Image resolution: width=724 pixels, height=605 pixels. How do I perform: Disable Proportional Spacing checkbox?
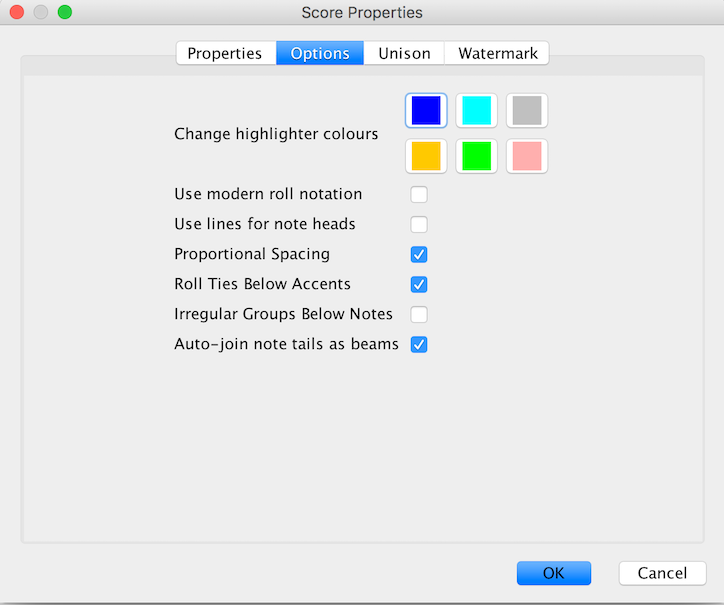coord(419,254)
